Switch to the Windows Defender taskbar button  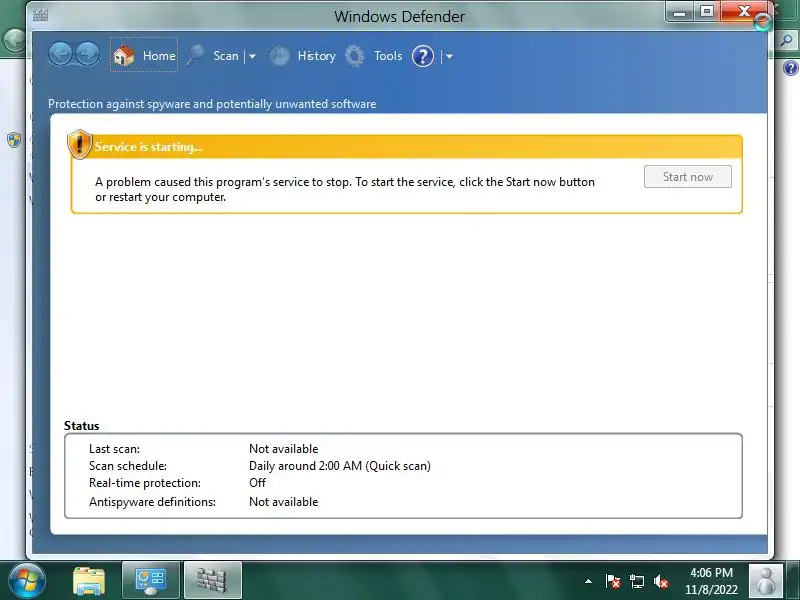(212, 581)
